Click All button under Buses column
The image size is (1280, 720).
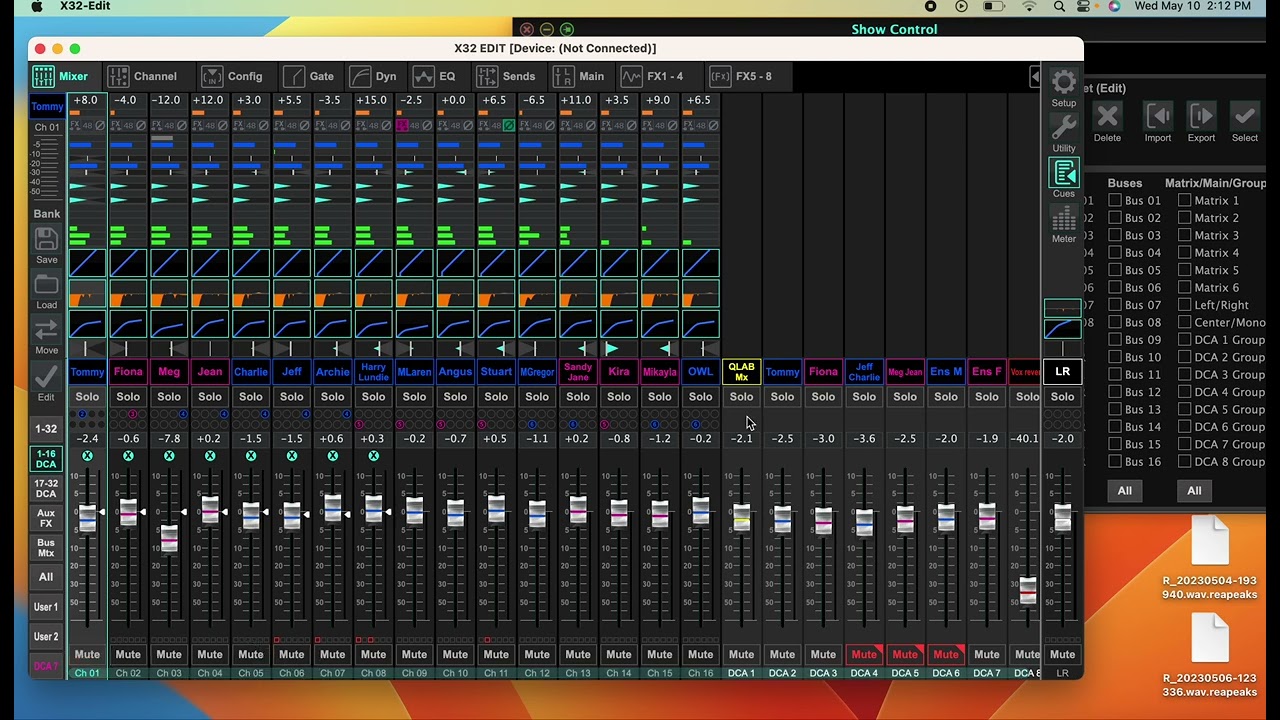tap(1125, 491)
